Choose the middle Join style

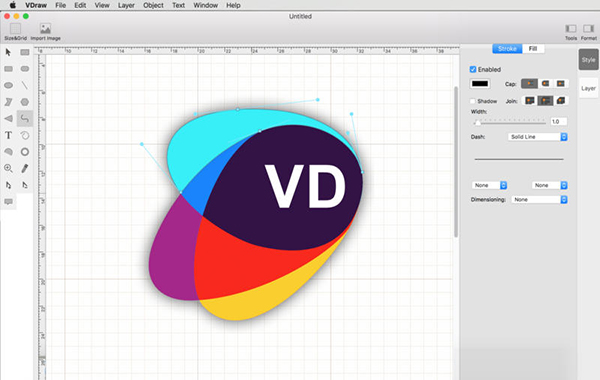[x=545, y=101]
